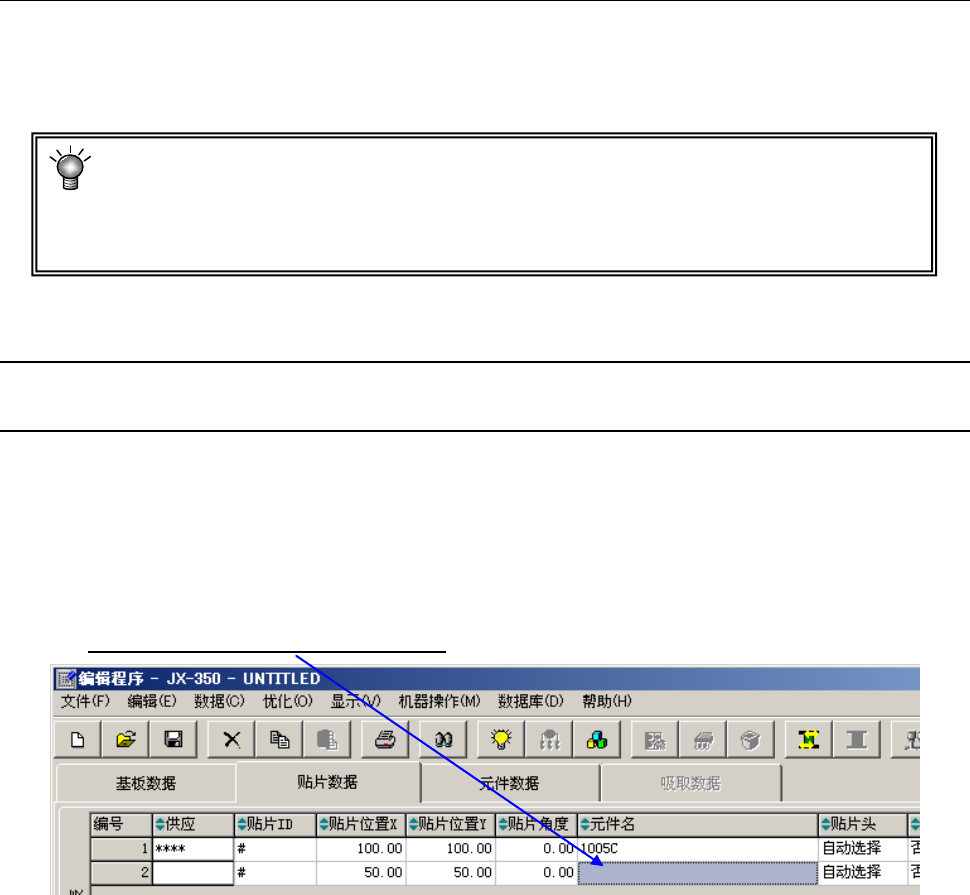Click 自动选择 head cell in row 2
Screen dimensions: 970x895
[863, 873]
